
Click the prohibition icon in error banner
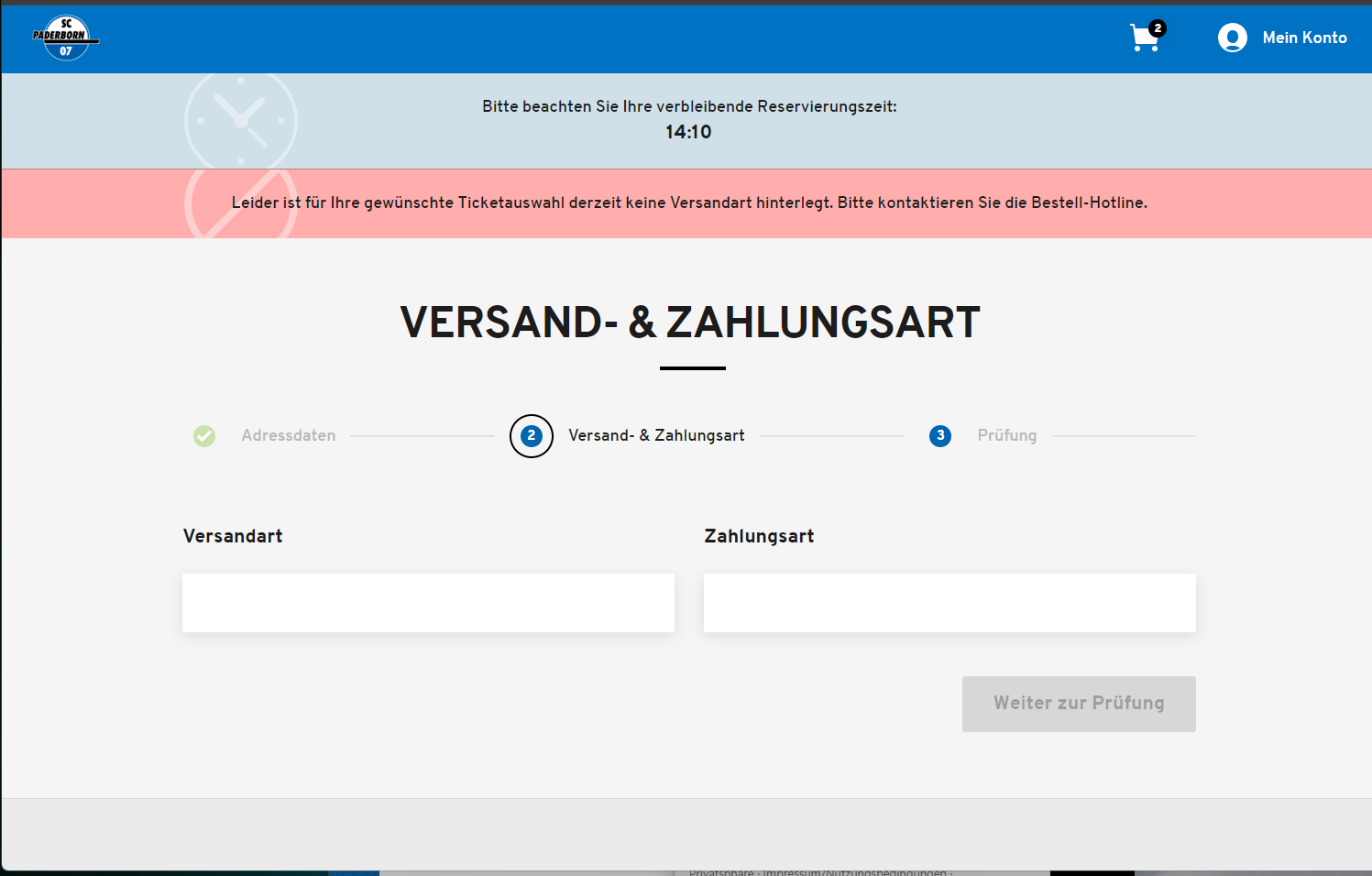tap(241, 203)
